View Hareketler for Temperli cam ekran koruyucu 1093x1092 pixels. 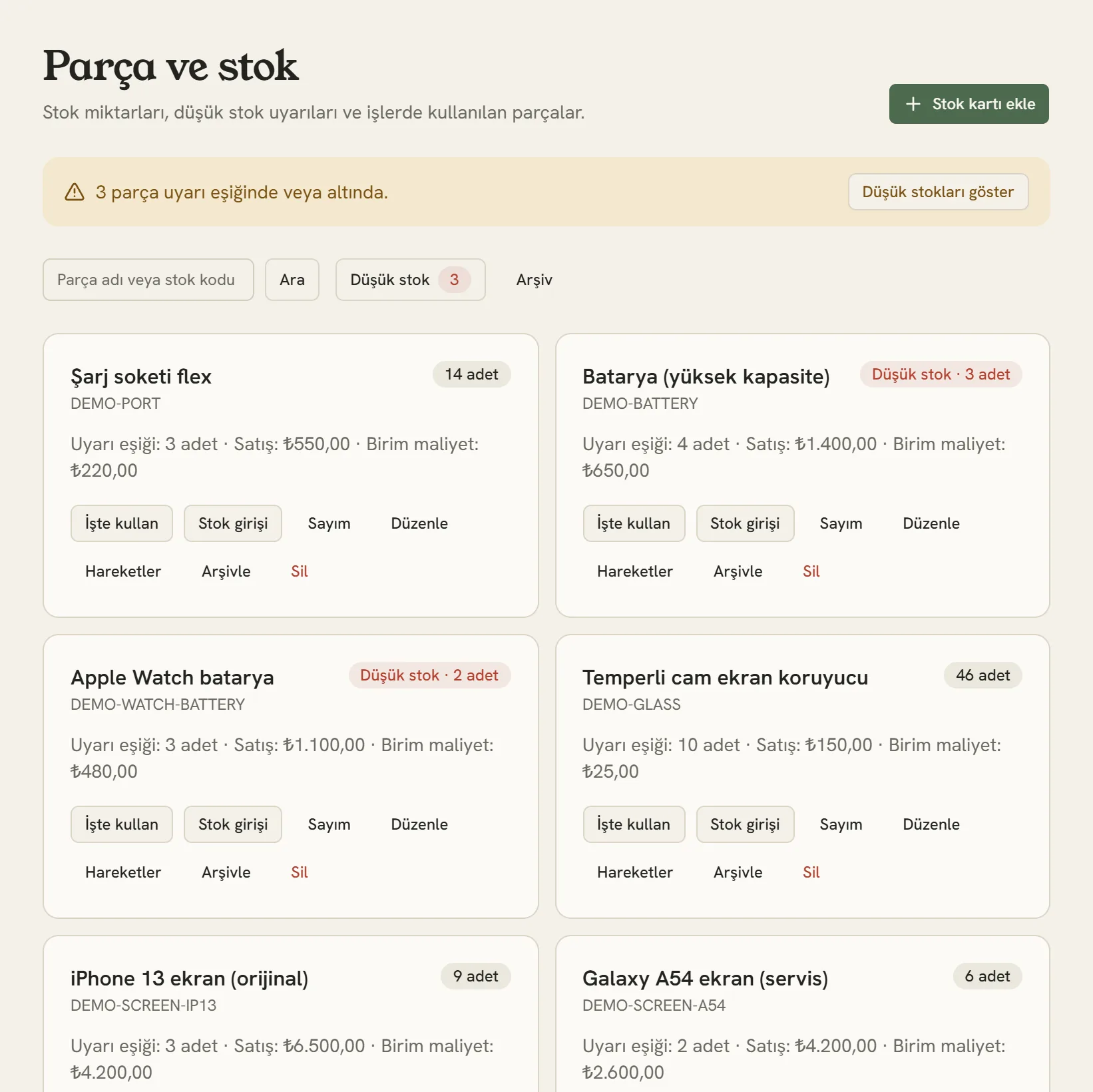635,872
